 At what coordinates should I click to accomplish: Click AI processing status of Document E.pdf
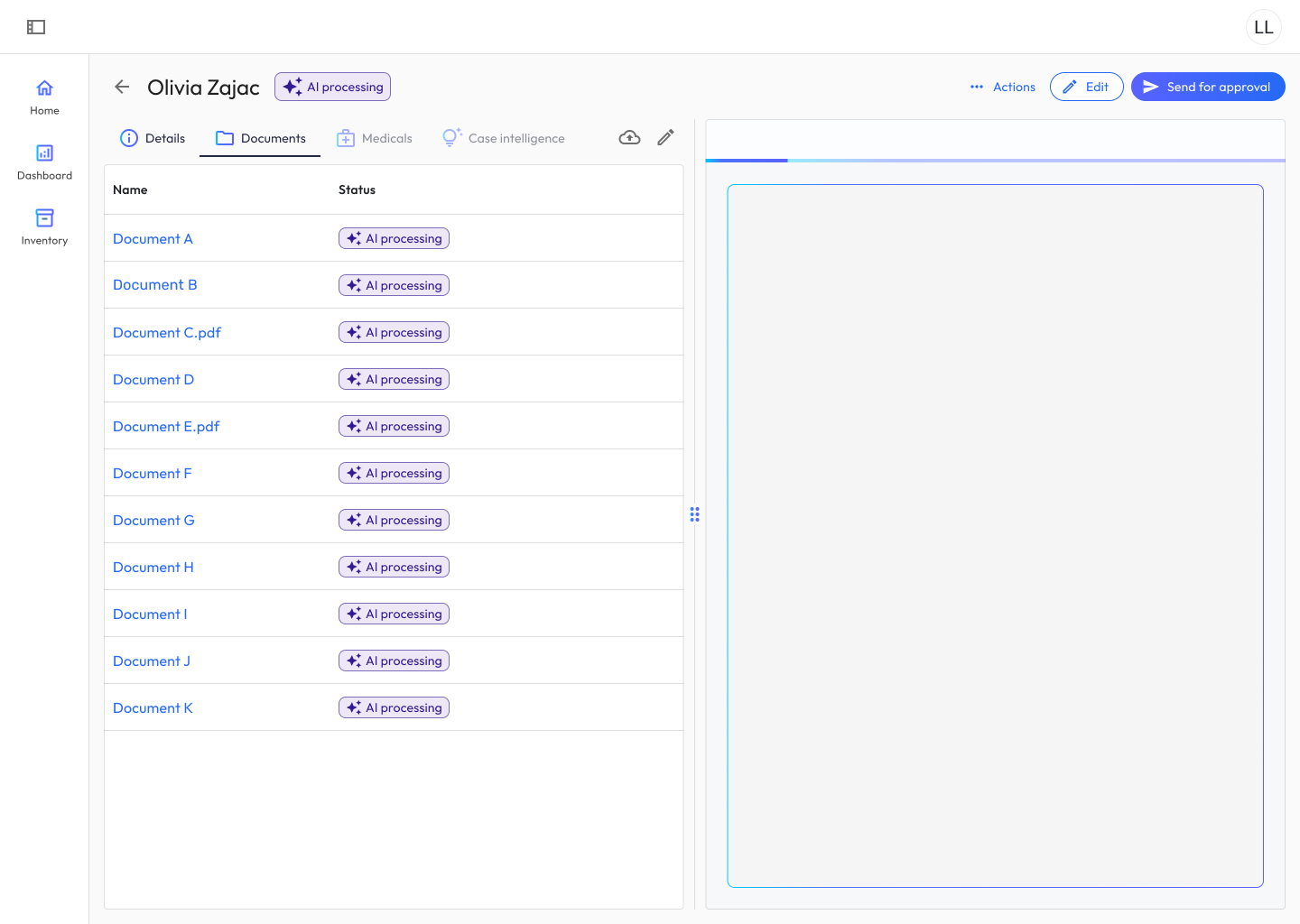[x=394, y=426]
